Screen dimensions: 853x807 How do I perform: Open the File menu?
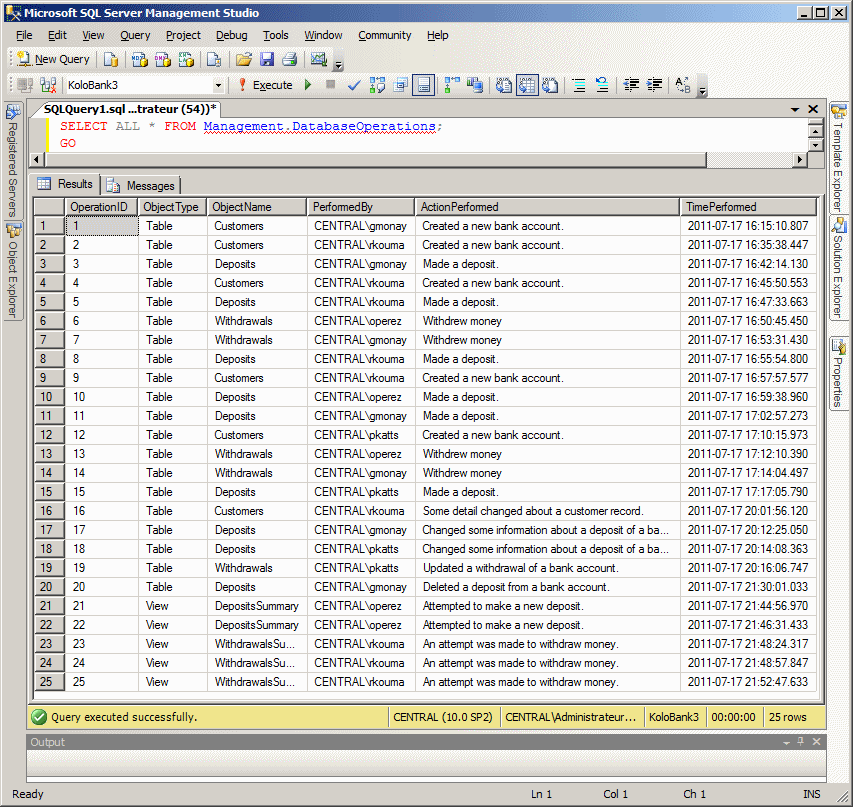24,35
